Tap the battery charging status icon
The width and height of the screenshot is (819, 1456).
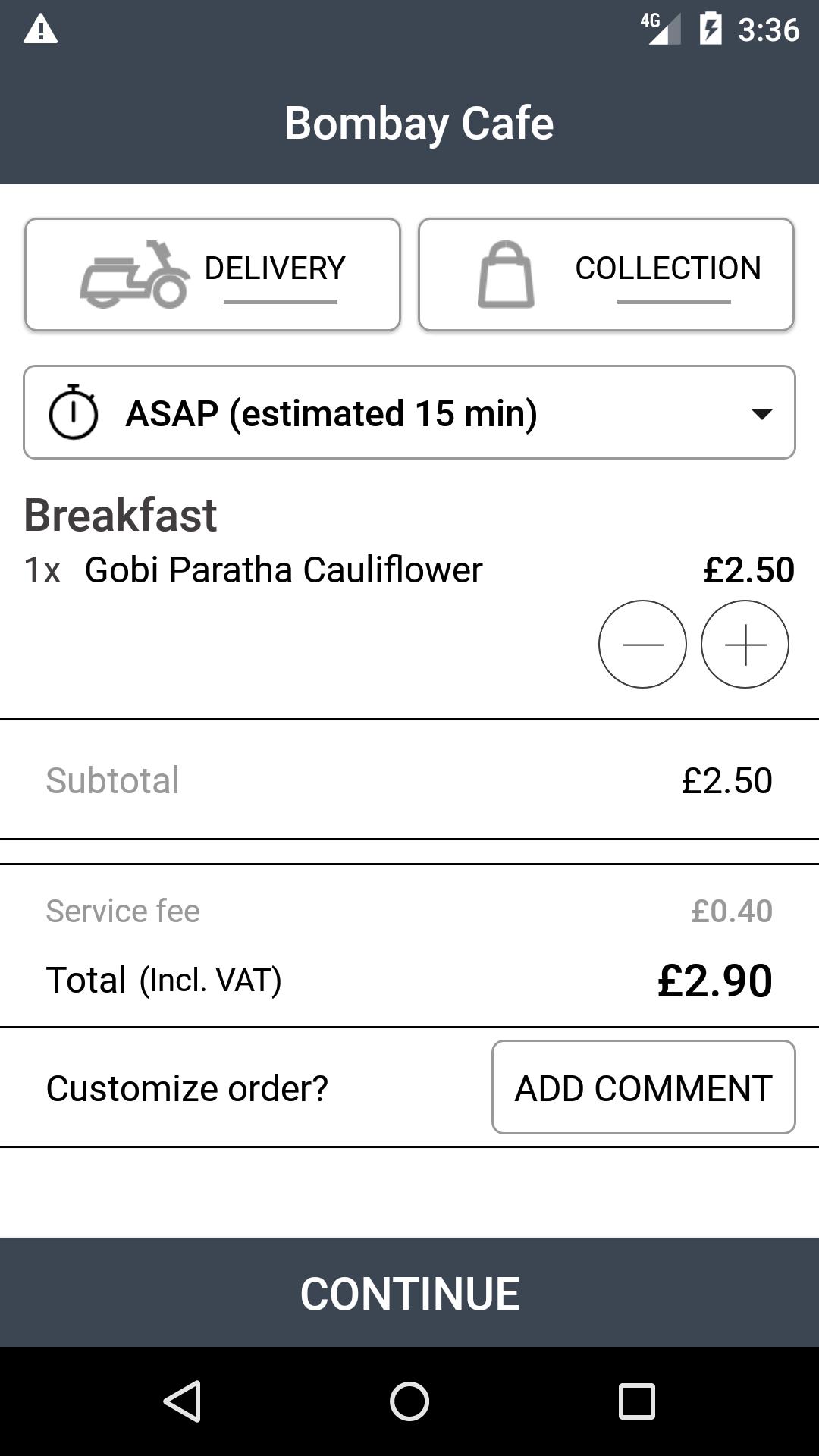point(711,30)
